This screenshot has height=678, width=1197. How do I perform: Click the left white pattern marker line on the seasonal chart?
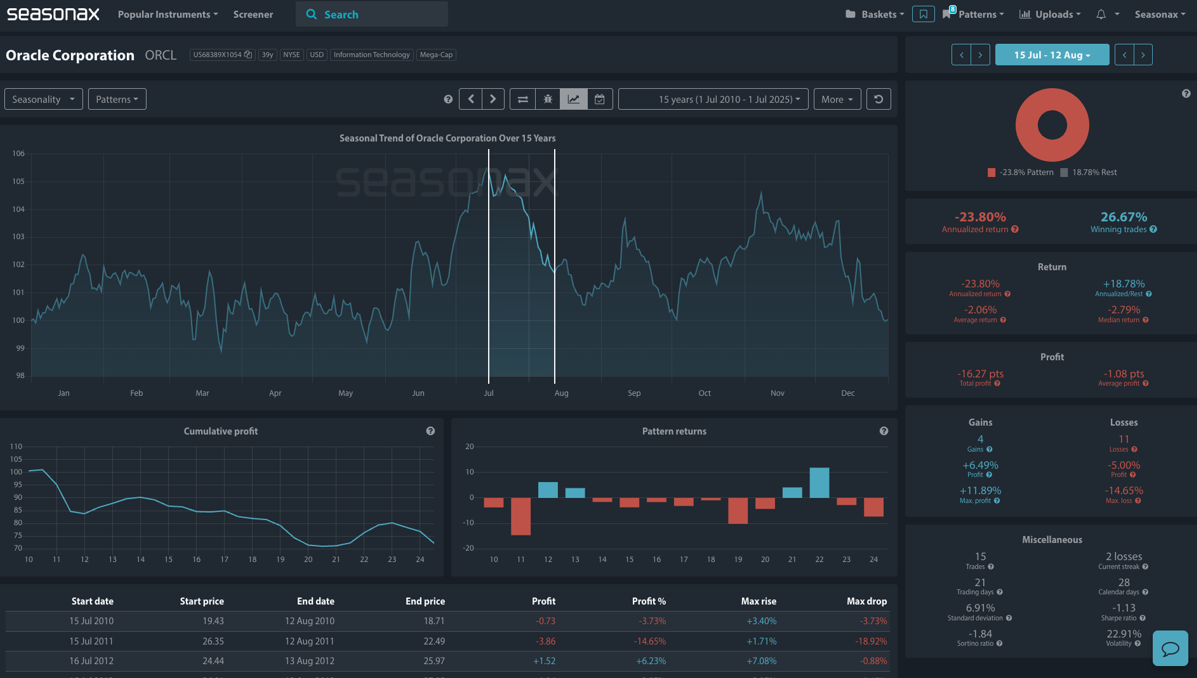click(x=489, y=266)
